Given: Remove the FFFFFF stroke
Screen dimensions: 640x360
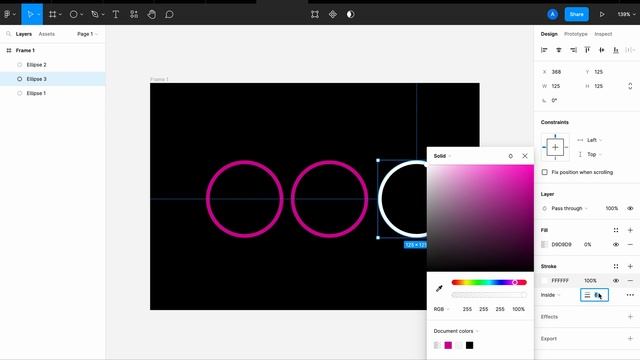Looking at the screenshot, I should [630, 280].
